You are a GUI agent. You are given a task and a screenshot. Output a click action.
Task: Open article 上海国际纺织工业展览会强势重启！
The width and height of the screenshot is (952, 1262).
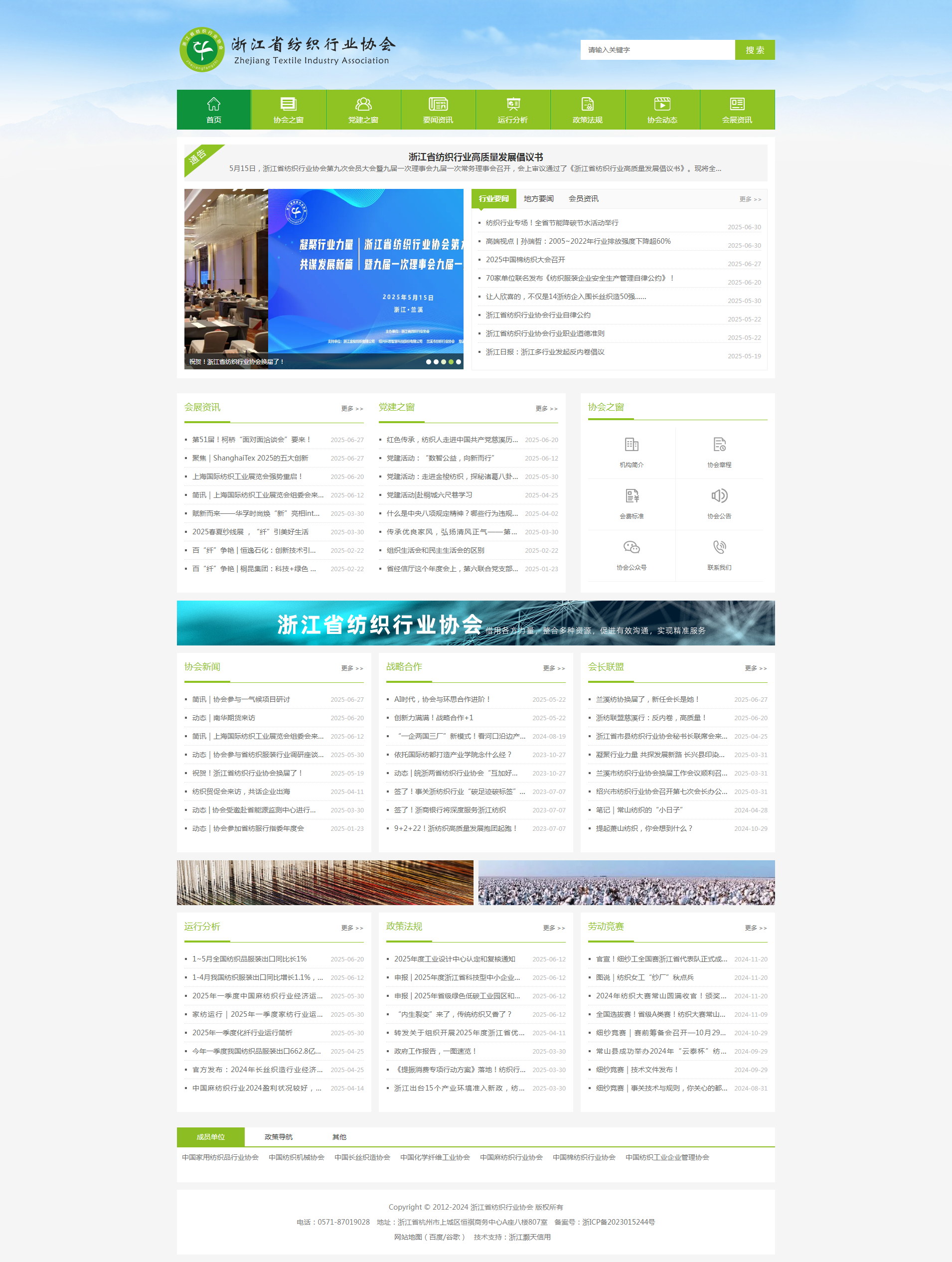[x=248, y=476]
